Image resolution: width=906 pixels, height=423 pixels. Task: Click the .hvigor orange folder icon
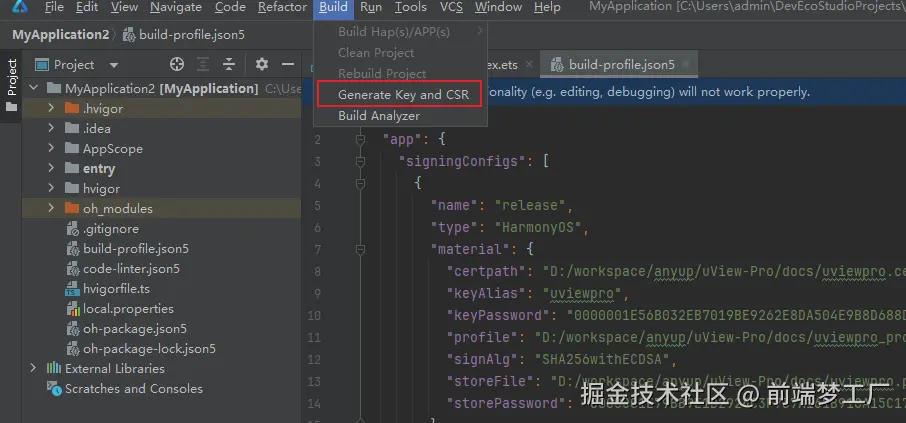click(72, 108)
